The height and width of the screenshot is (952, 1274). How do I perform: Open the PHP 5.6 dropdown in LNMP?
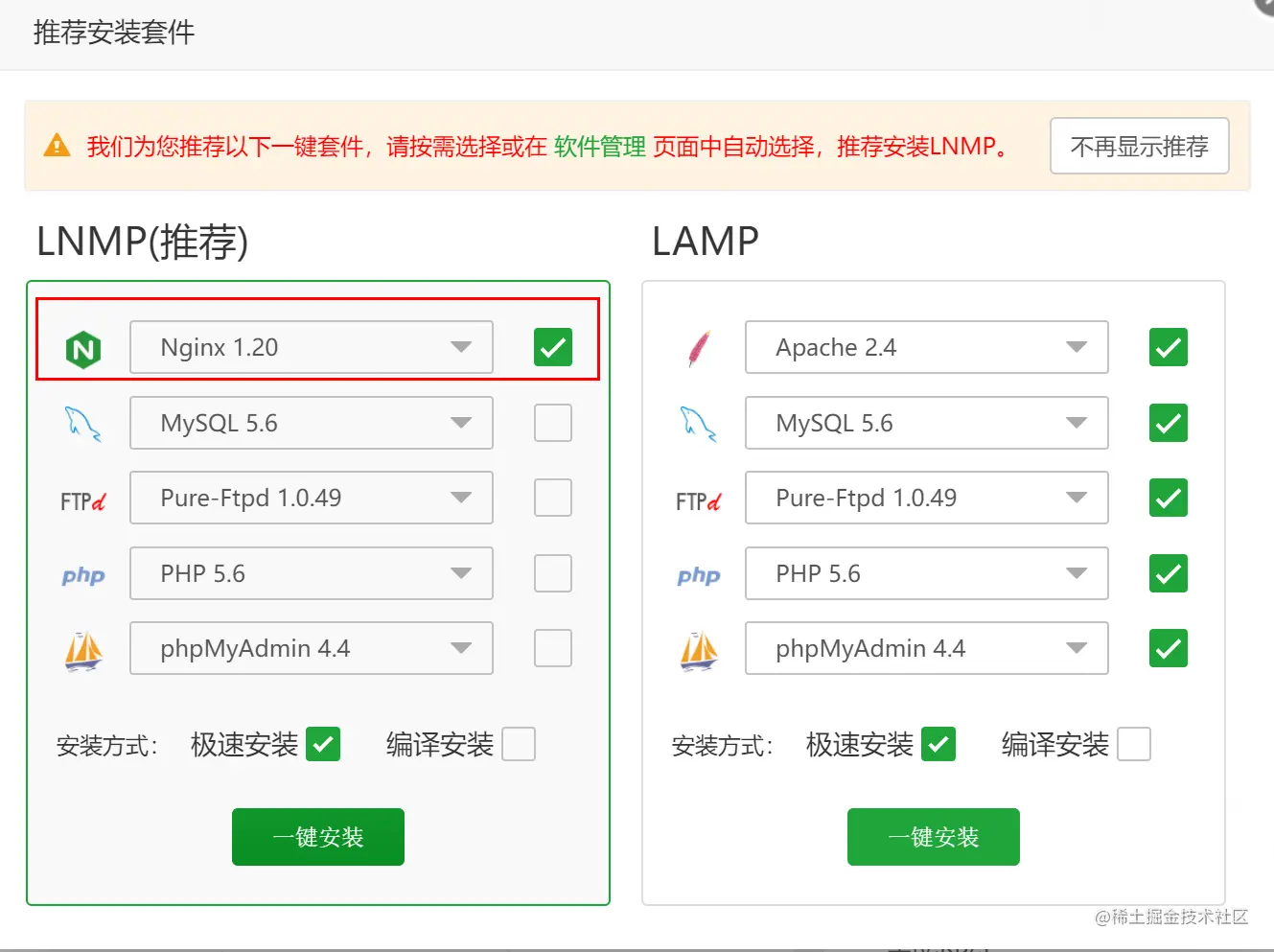[x=312, y=573]
